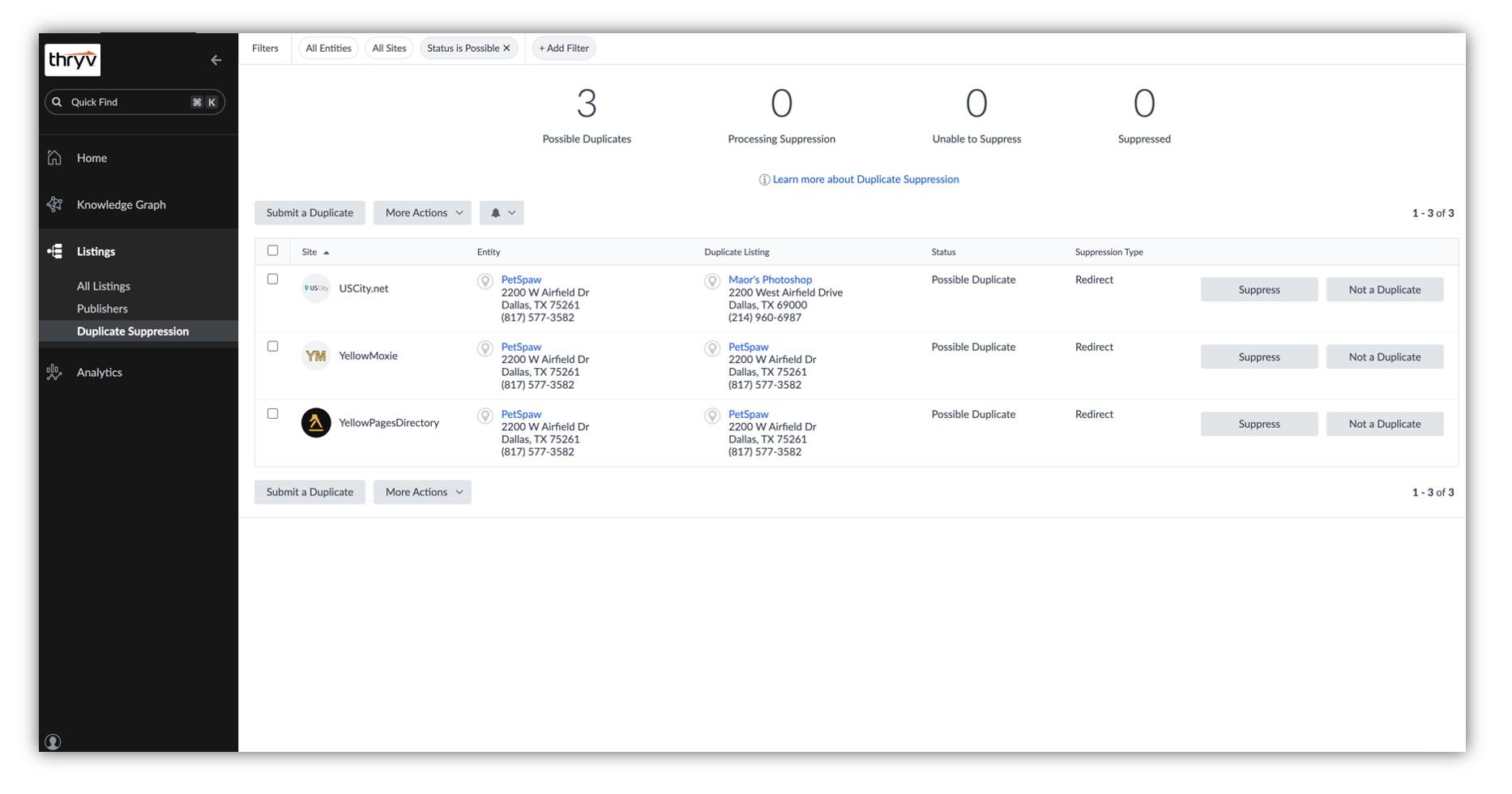Click the Status column header
The image size is (1512, 794).
(x=943, y=252)
